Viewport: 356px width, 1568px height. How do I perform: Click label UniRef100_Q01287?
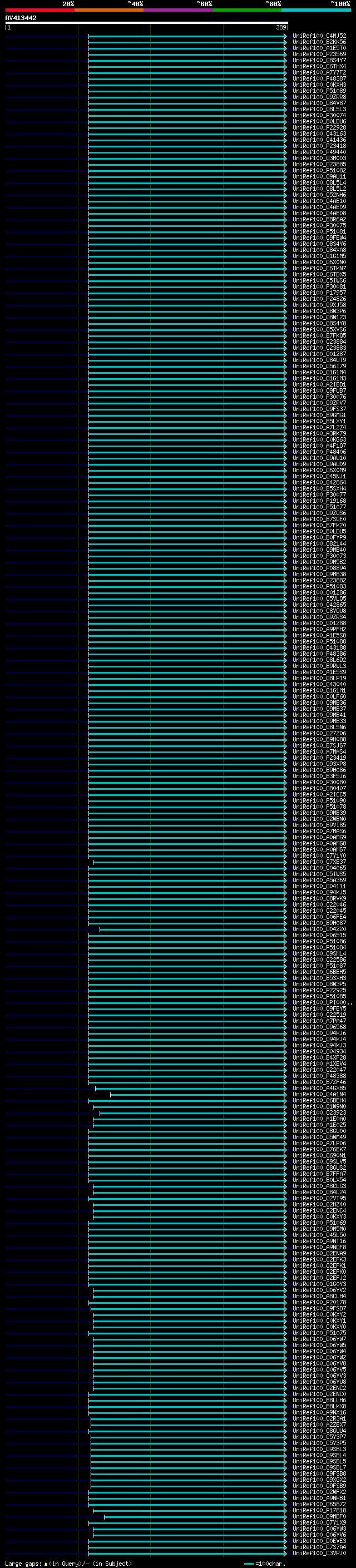(319, 354)
